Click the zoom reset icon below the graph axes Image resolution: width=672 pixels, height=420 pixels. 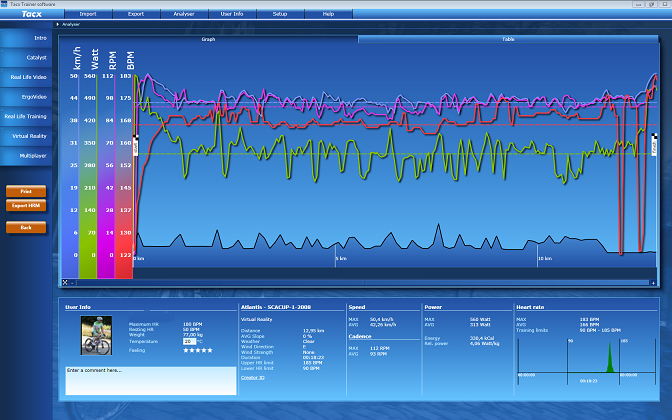point(65,283)
